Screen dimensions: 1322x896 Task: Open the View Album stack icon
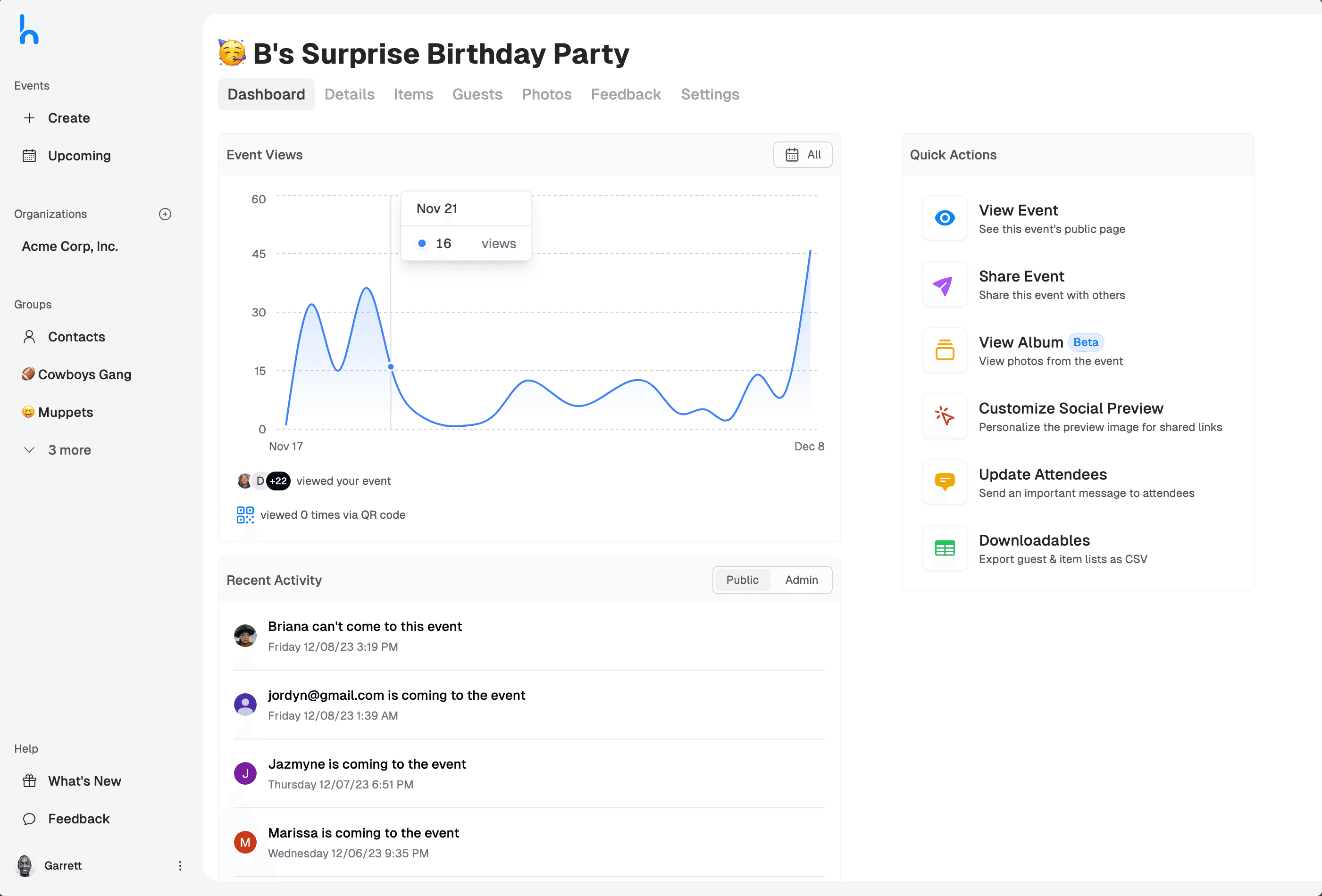[x=944, y=350]
